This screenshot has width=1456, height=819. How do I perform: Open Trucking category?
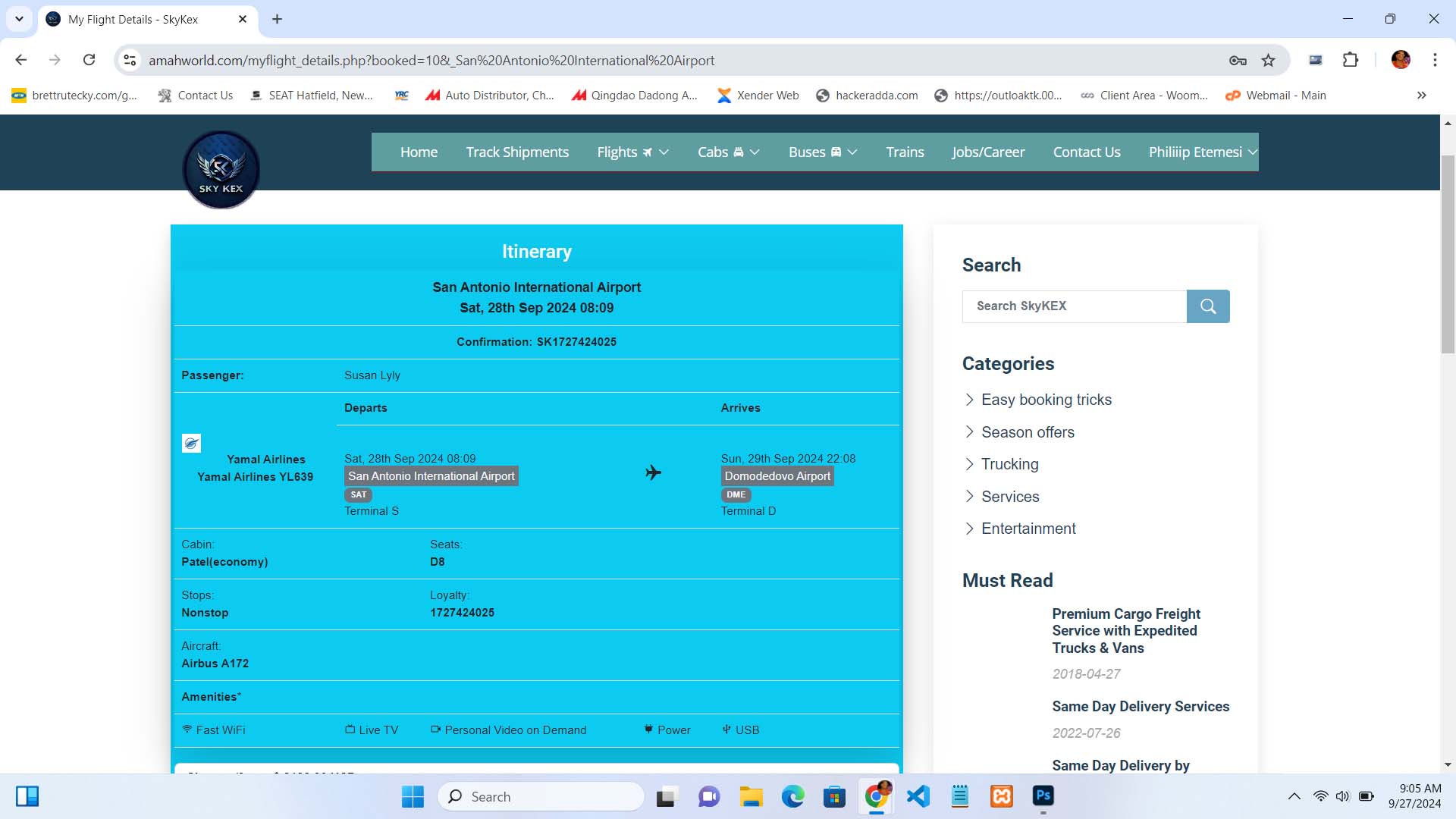click(1009, 464)
